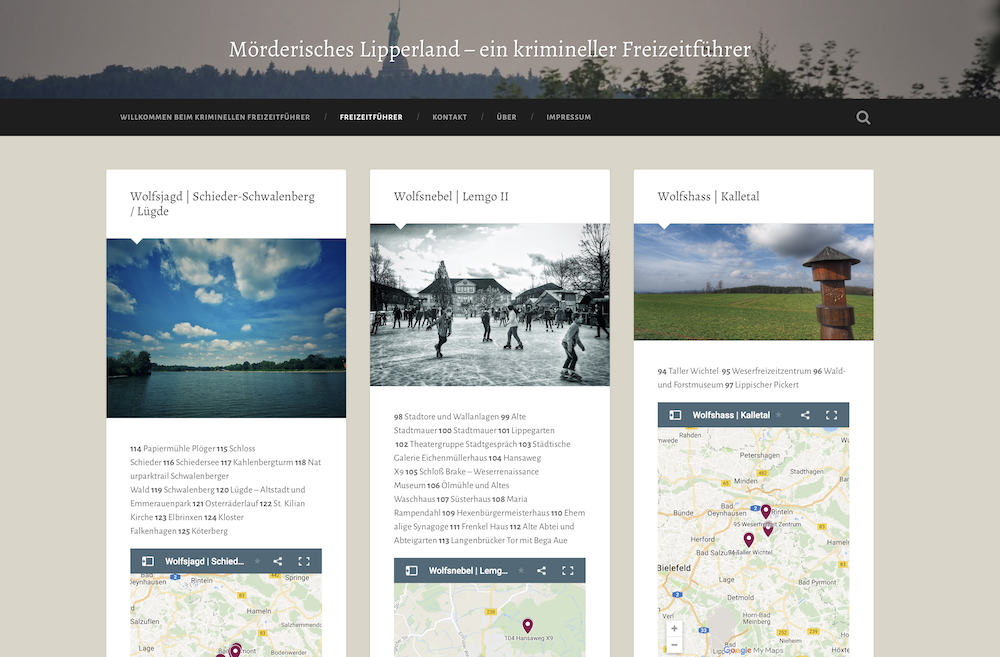Open the Über menu item
Screen dimensions: 1000x657
(506, 117)
